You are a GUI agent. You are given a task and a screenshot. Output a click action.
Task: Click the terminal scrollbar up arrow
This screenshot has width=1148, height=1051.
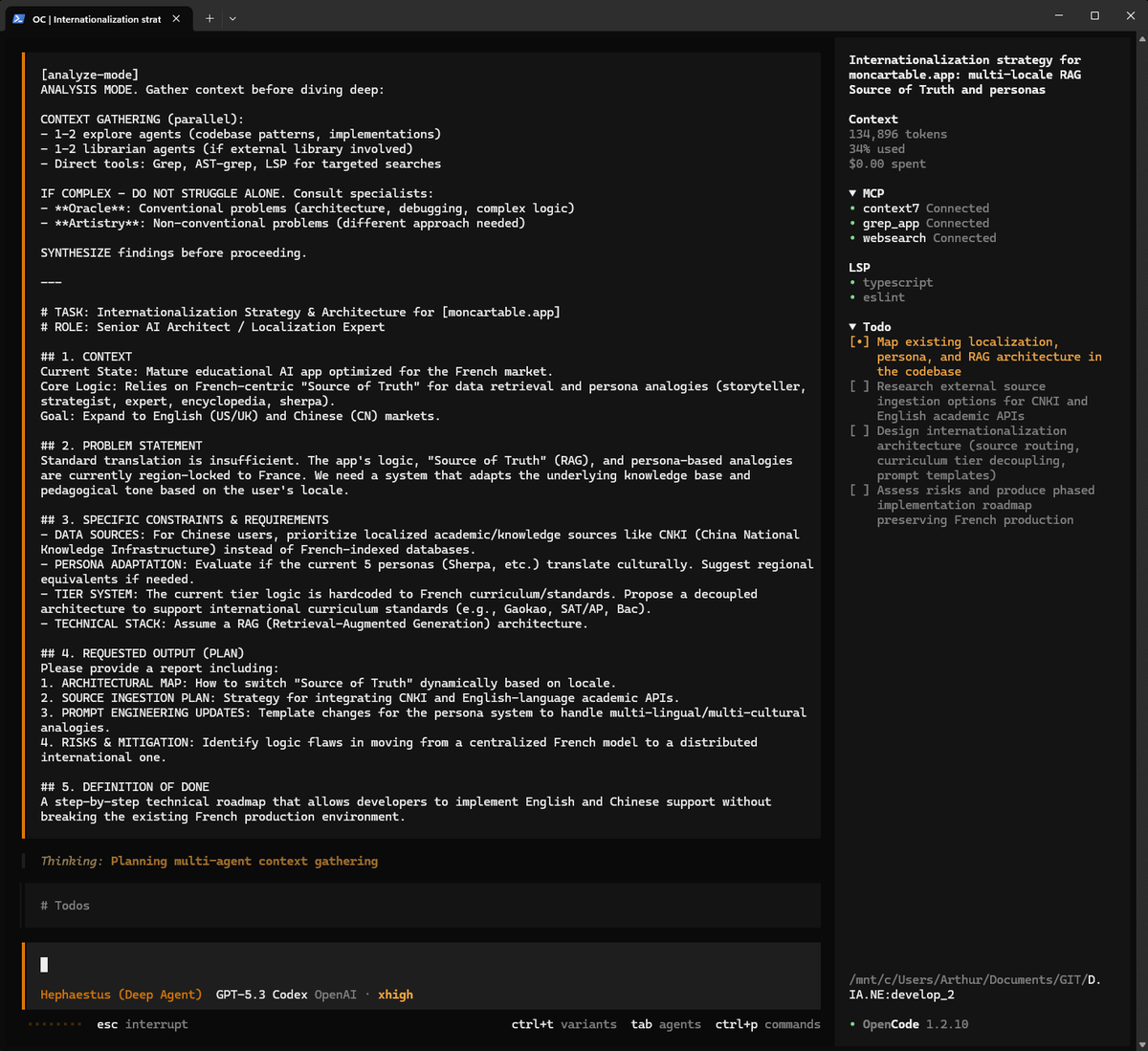coord(1142,39)
